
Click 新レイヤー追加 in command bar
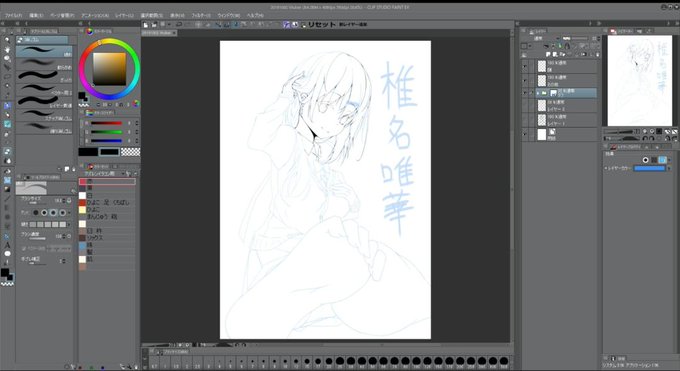pos(353,25)
